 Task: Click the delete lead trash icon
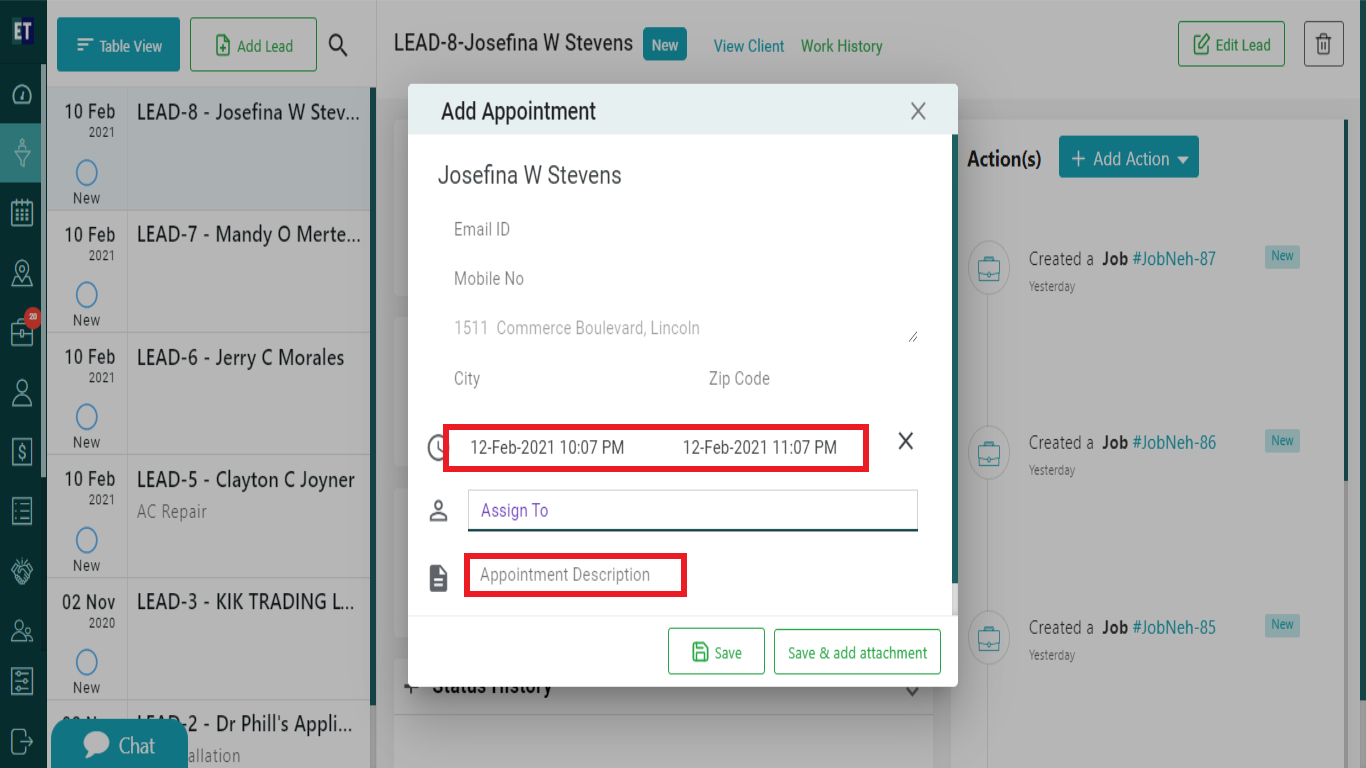[x=1323, y=45]
